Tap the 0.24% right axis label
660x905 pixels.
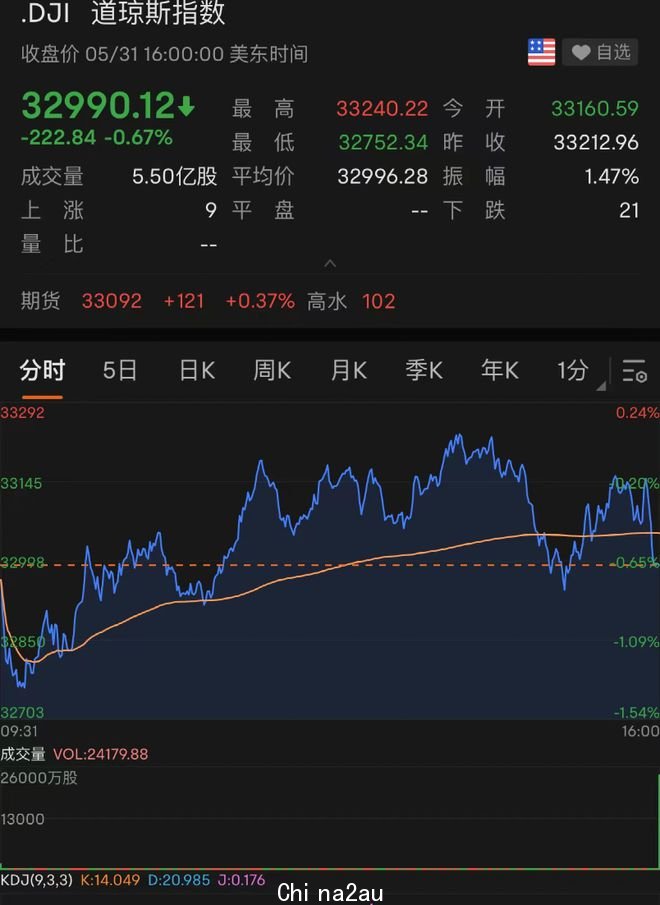637,413
